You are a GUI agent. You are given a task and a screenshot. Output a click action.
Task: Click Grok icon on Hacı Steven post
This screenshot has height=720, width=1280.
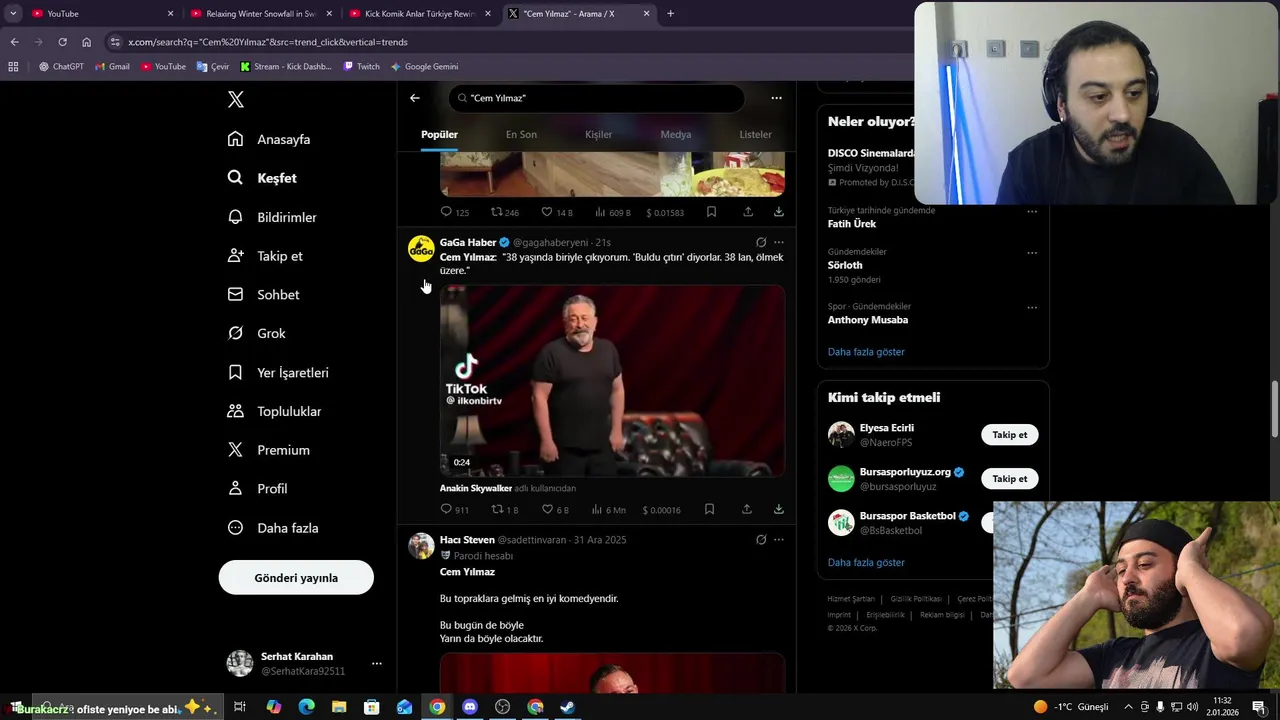coord(761,539)
